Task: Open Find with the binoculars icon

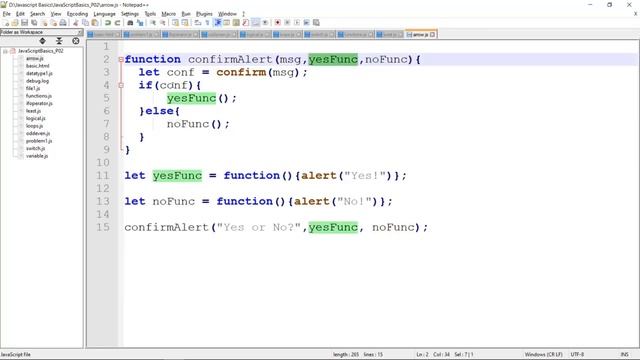Action: point(130,23)
